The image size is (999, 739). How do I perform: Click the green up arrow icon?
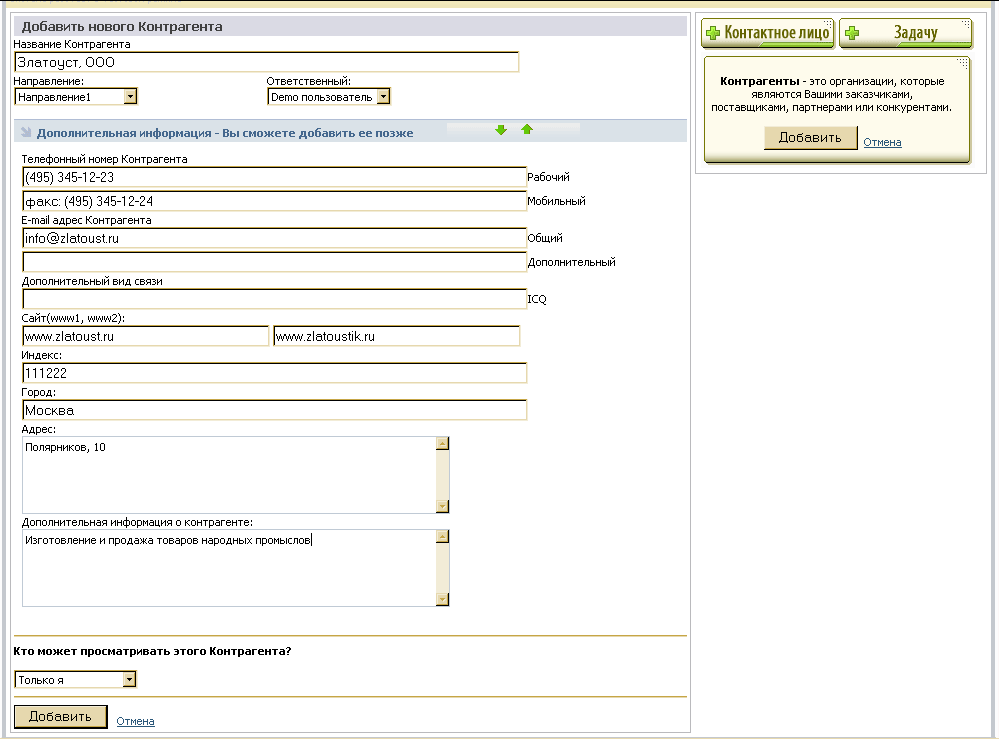click(x=527, y=129)
